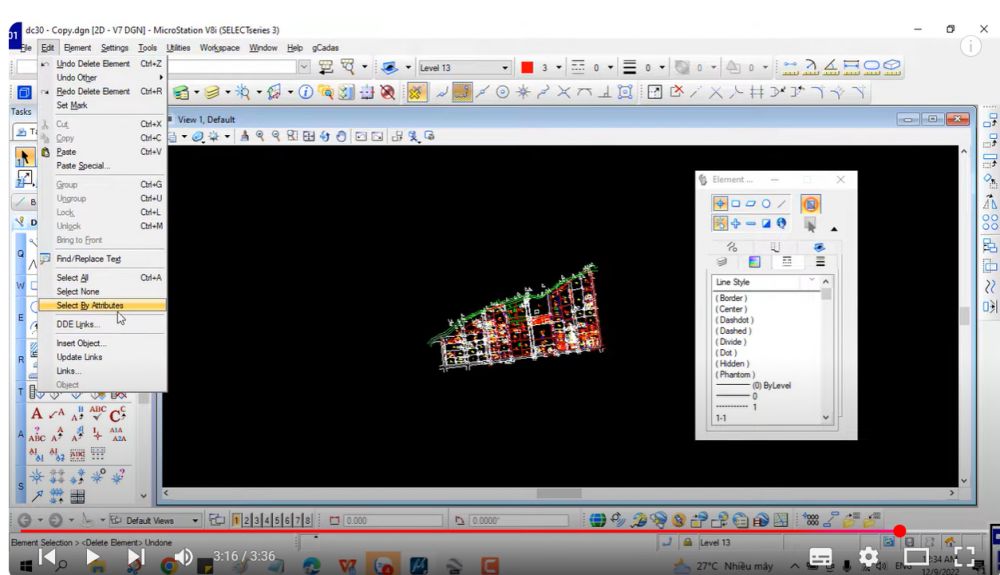Viewport: 1000px width, 575px height.
Task: Click the YouTube settings gear icon
Action: pos(868,556)
